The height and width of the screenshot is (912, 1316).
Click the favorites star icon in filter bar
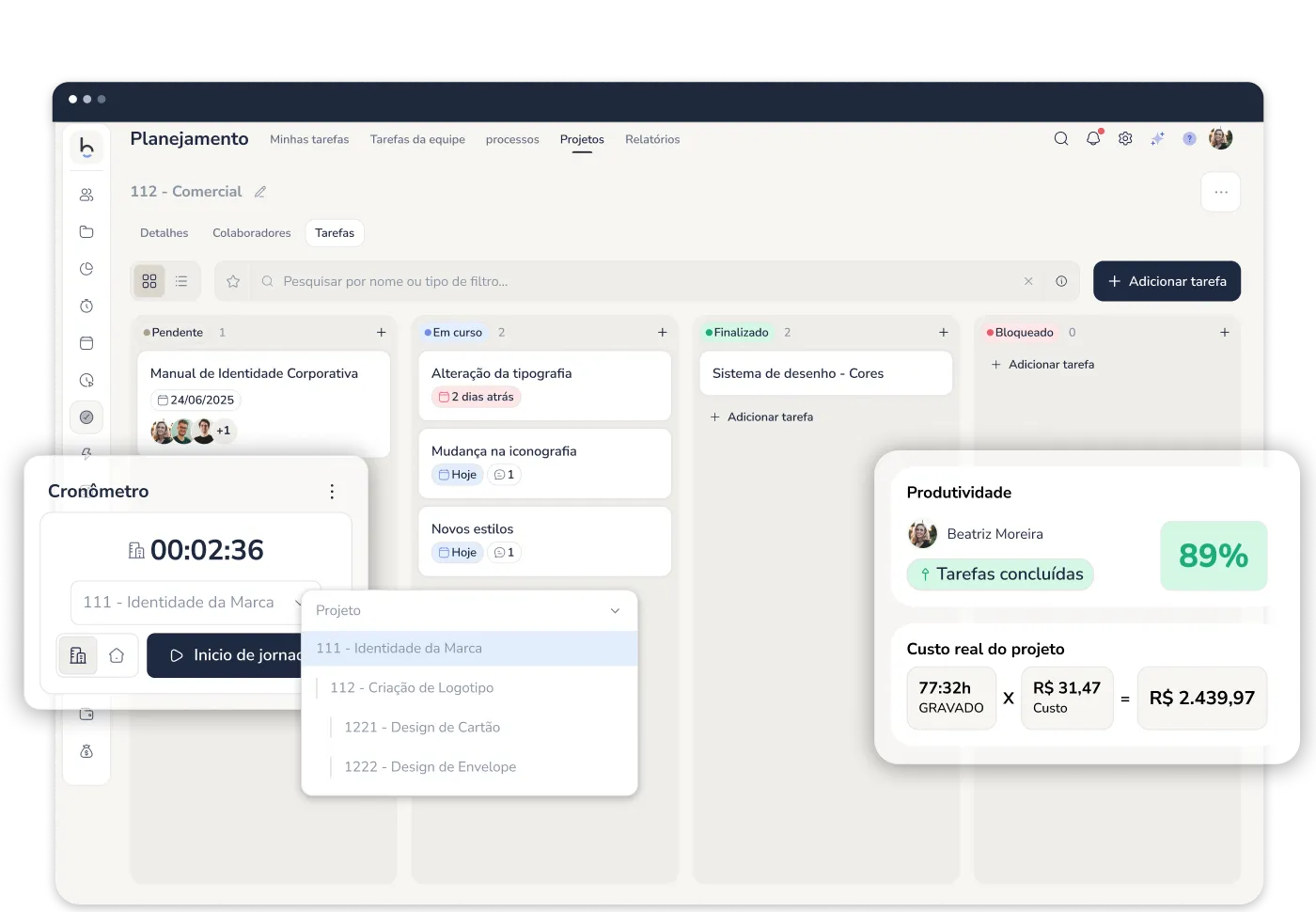click(x=233, y=281)
